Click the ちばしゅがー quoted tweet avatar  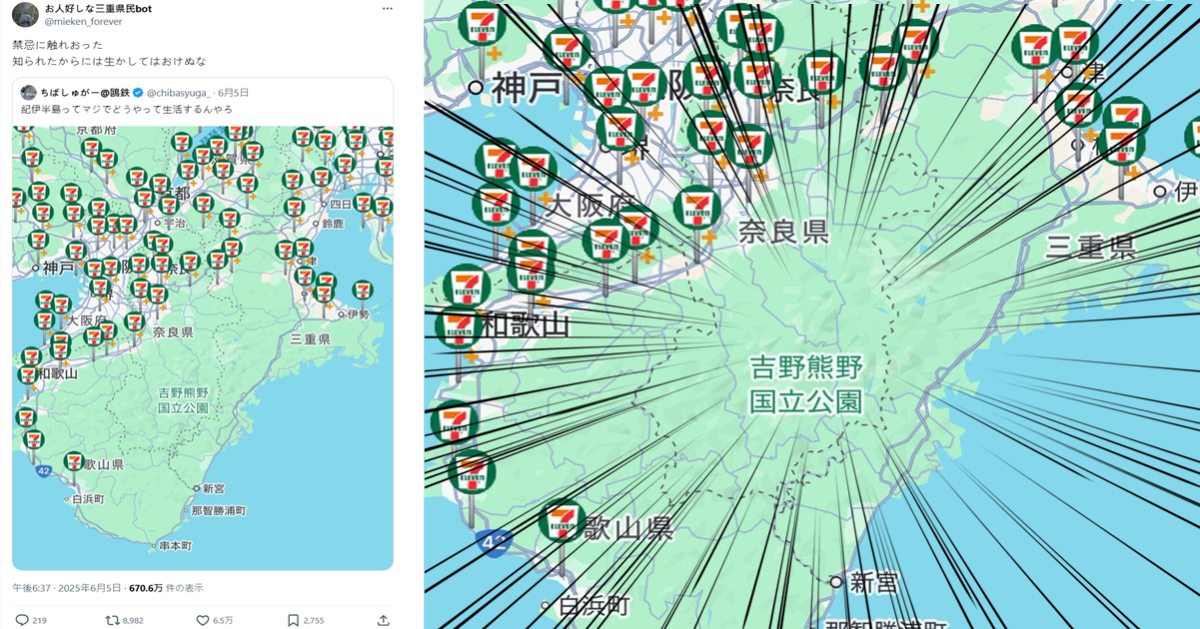coord(28,93)
